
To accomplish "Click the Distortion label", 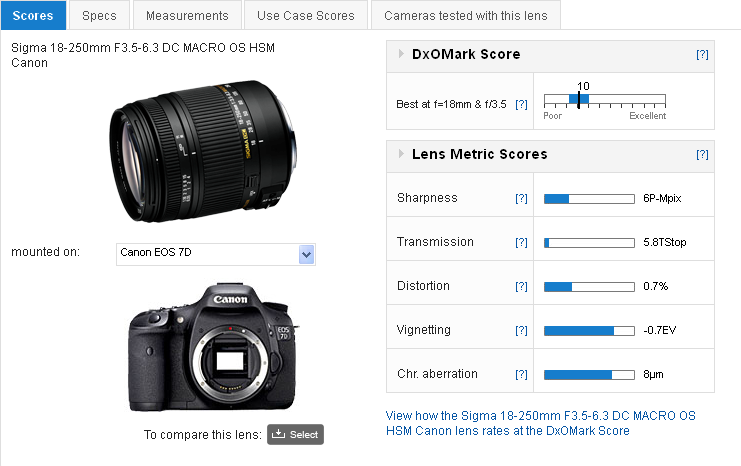I will [423, 286].
